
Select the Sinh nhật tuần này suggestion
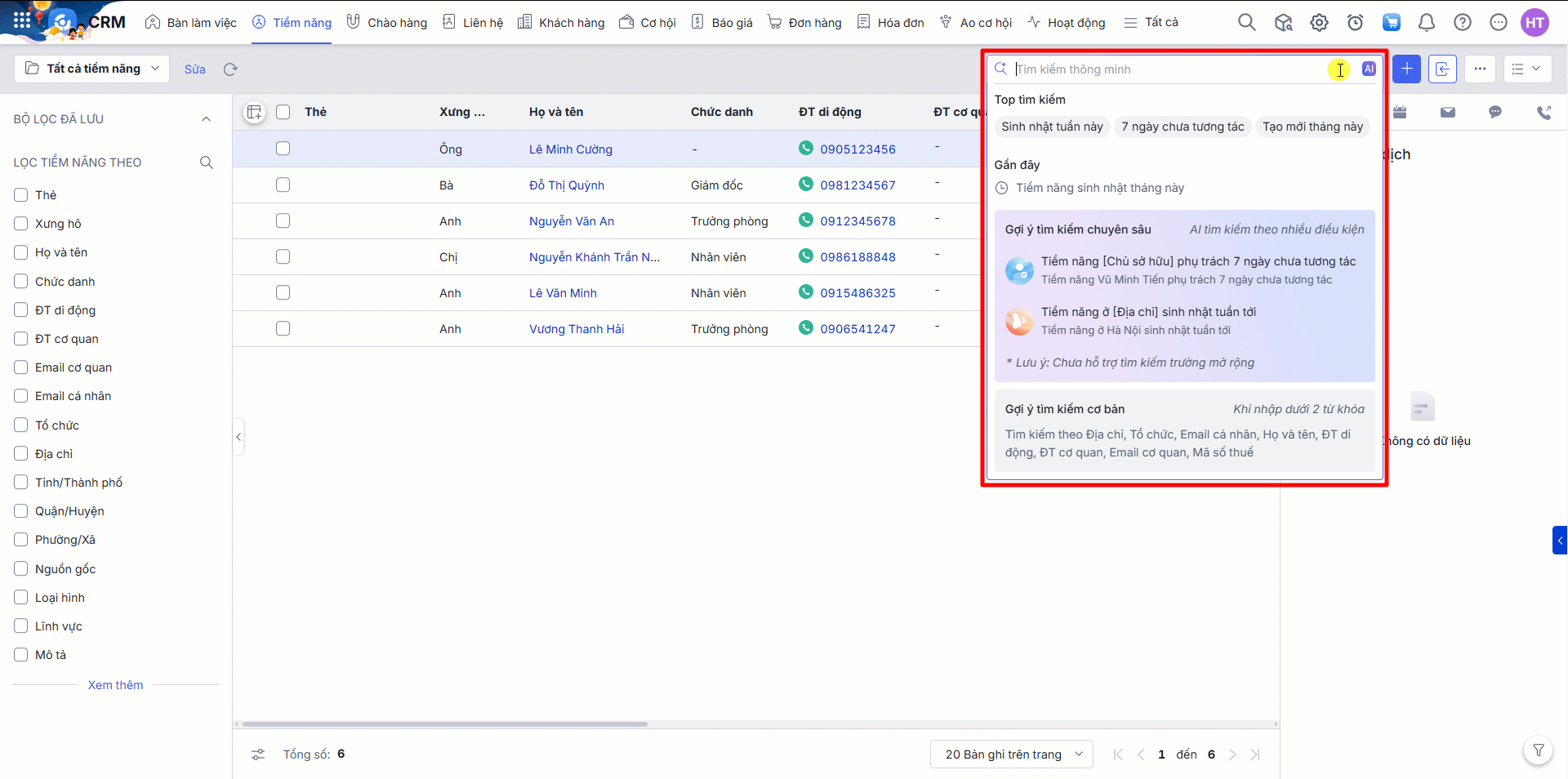pyautogui.click(x=1052, y=127)
